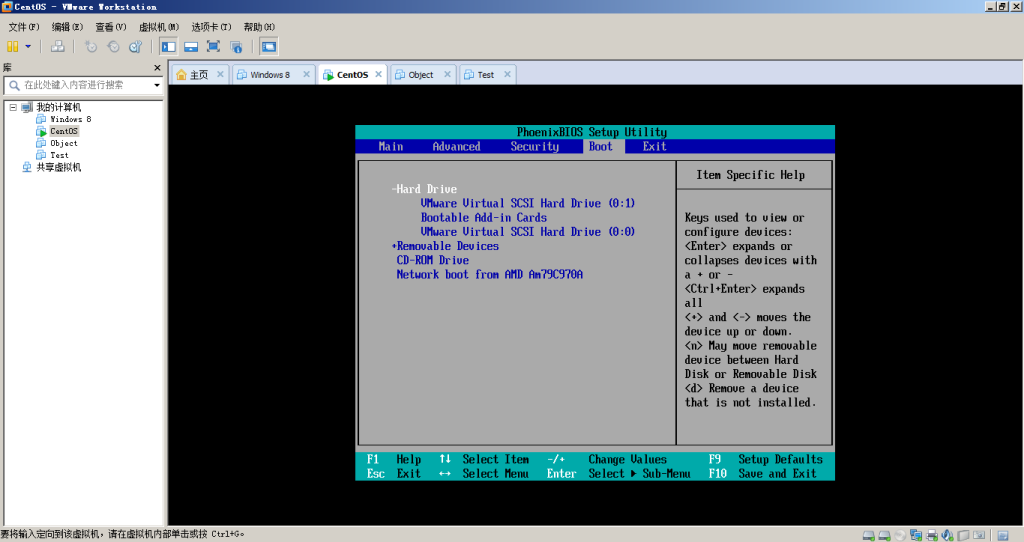The image size is (1024, 542).
Task: Click the CD/DVD drive status bar icon
Action: pos(900,535)
